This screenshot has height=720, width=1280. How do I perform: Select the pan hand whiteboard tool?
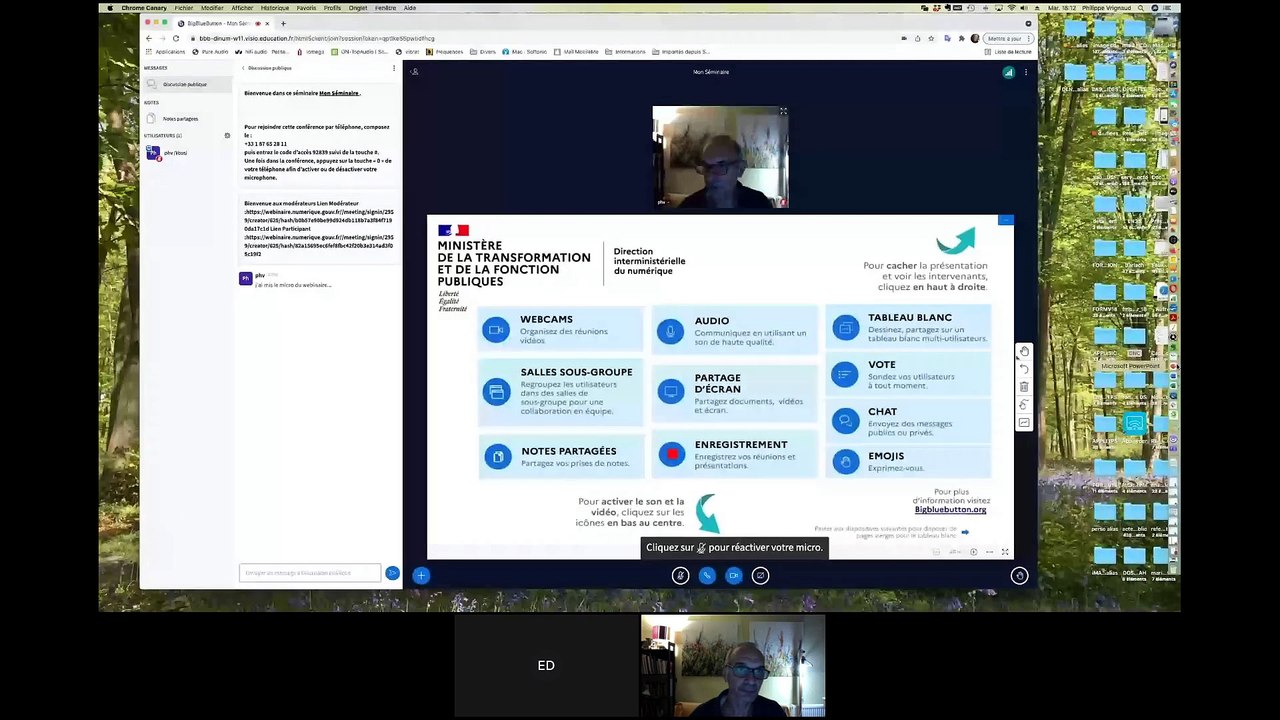tap(1024, 351)
